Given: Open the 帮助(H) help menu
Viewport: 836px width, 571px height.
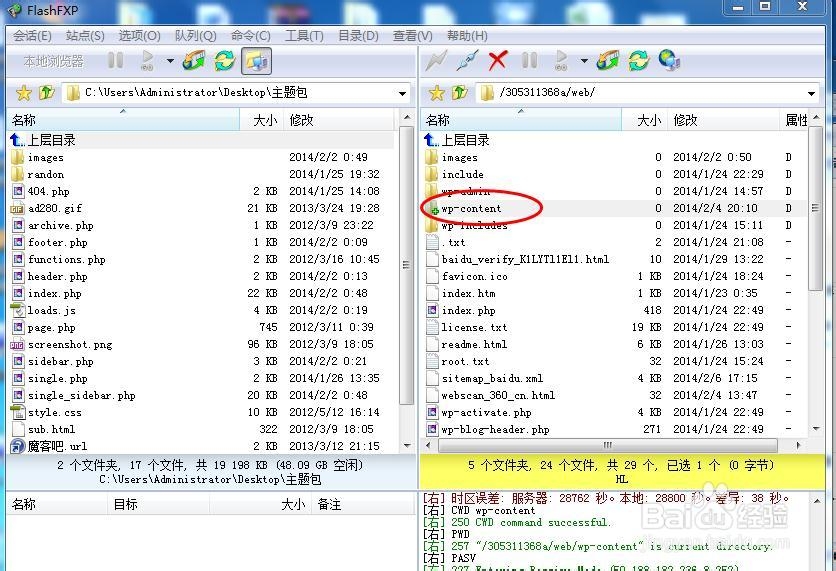Looking at the screenshot, I should click(467, 36).
